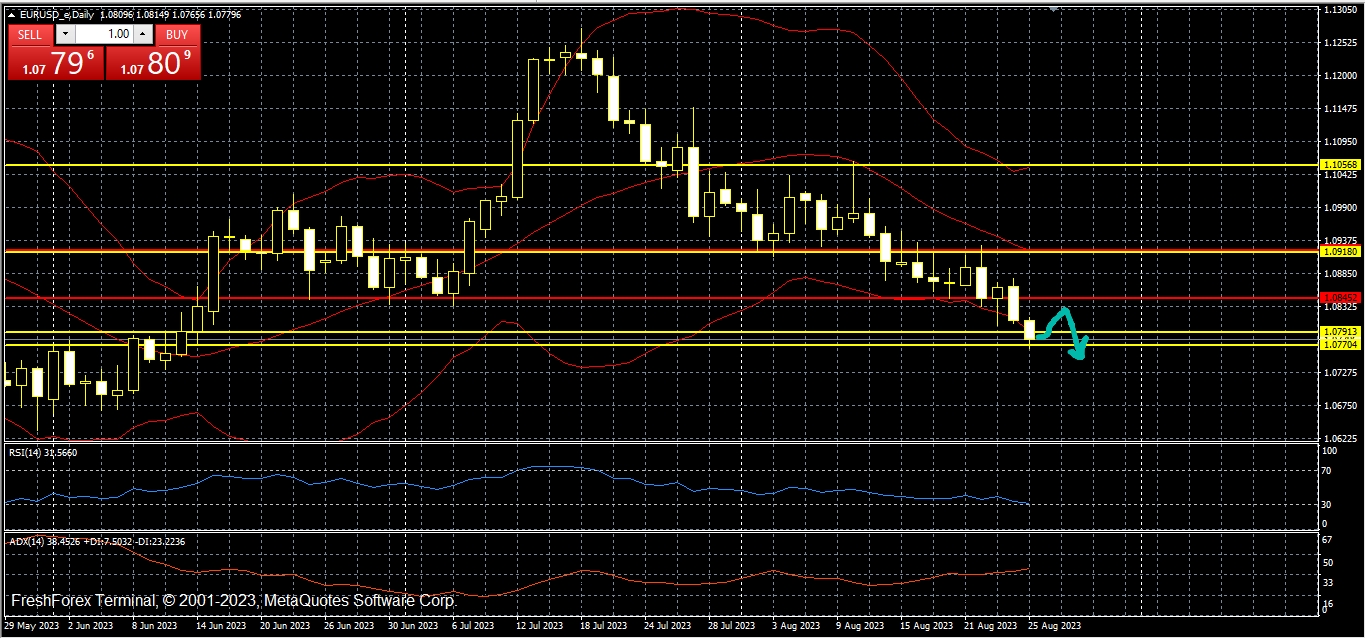Click the 25 Aug 2023 date label
The width and height of the screenshot is (1365, 638).
(x=1055, y=625)
